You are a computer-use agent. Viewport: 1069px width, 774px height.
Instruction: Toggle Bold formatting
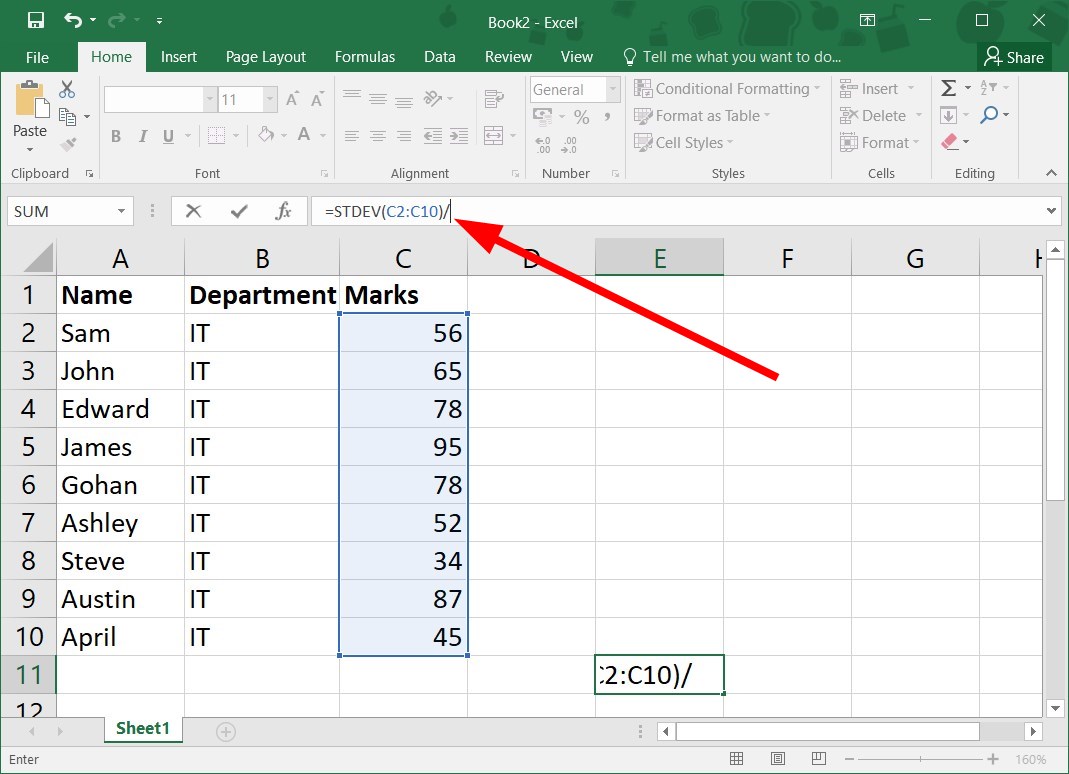(116, 136)
